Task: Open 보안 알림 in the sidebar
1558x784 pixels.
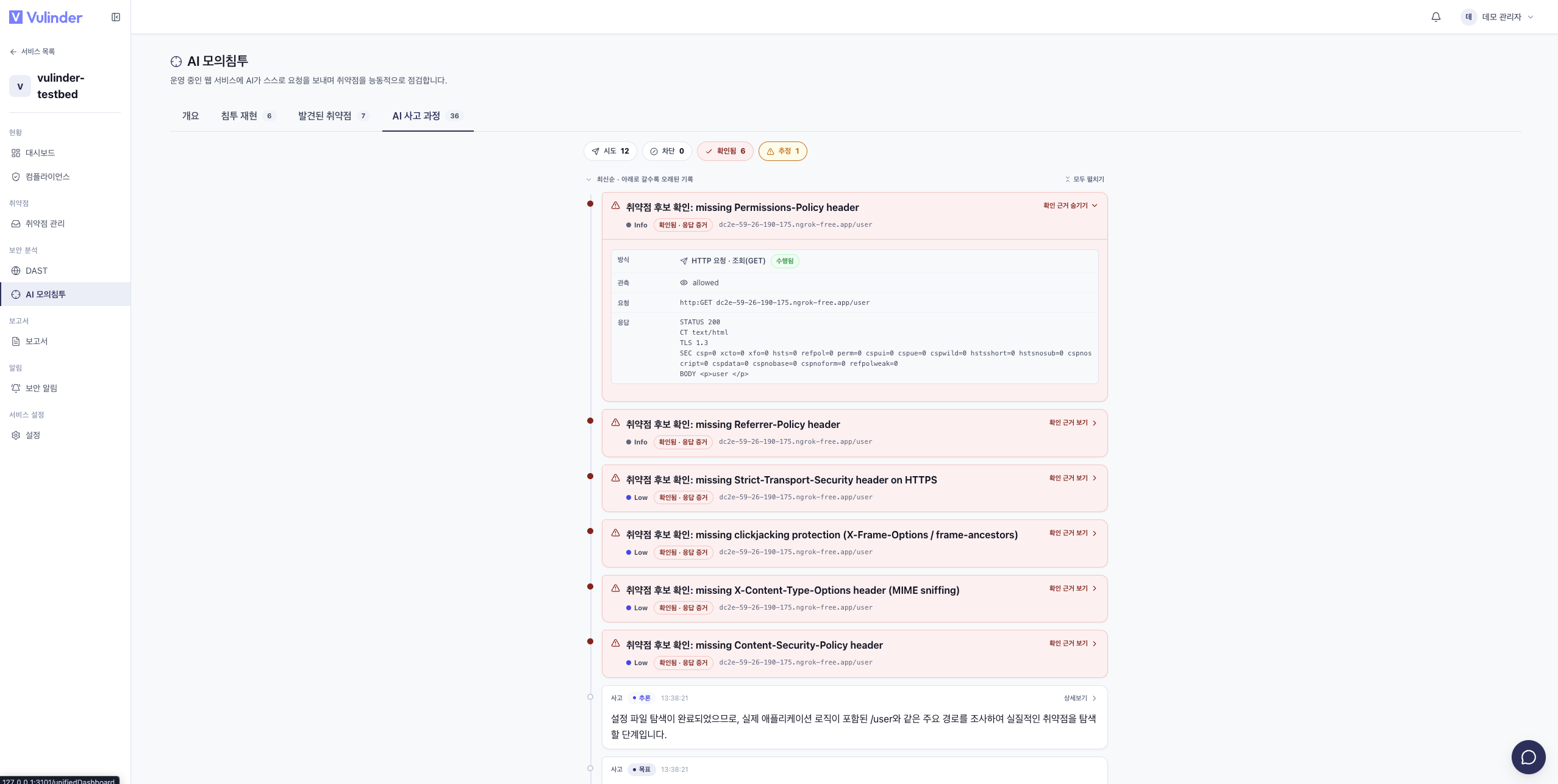Action: coord(65,388)
